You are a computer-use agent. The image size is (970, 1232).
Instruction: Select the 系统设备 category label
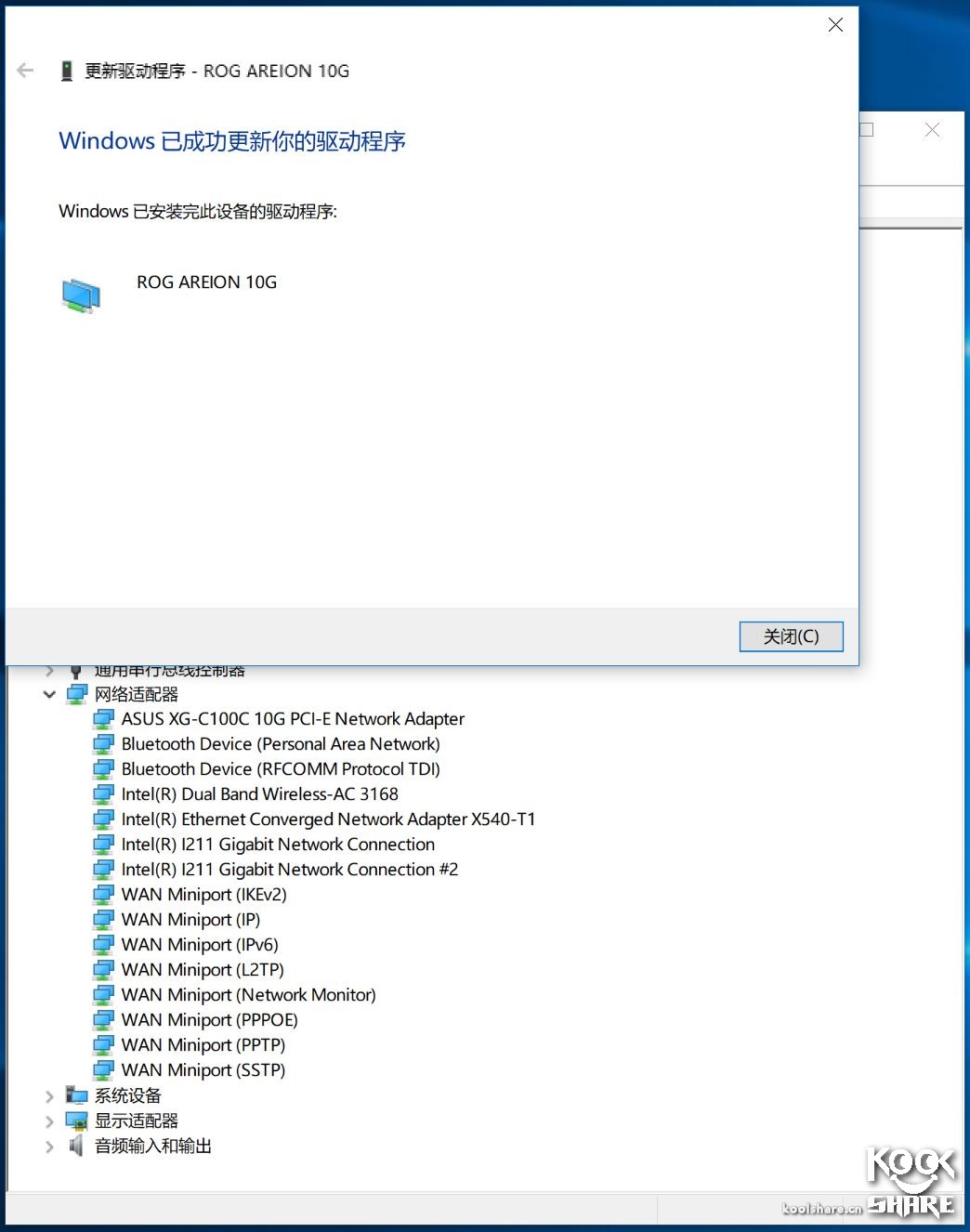pos(128,1096)
